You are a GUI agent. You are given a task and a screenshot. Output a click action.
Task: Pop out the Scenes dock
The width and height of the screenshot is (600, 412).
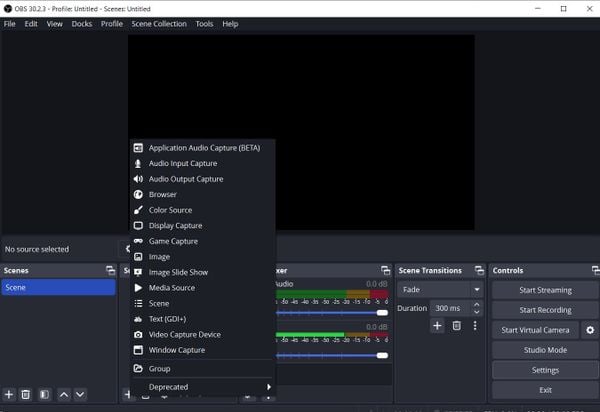(x=110, y=271)
